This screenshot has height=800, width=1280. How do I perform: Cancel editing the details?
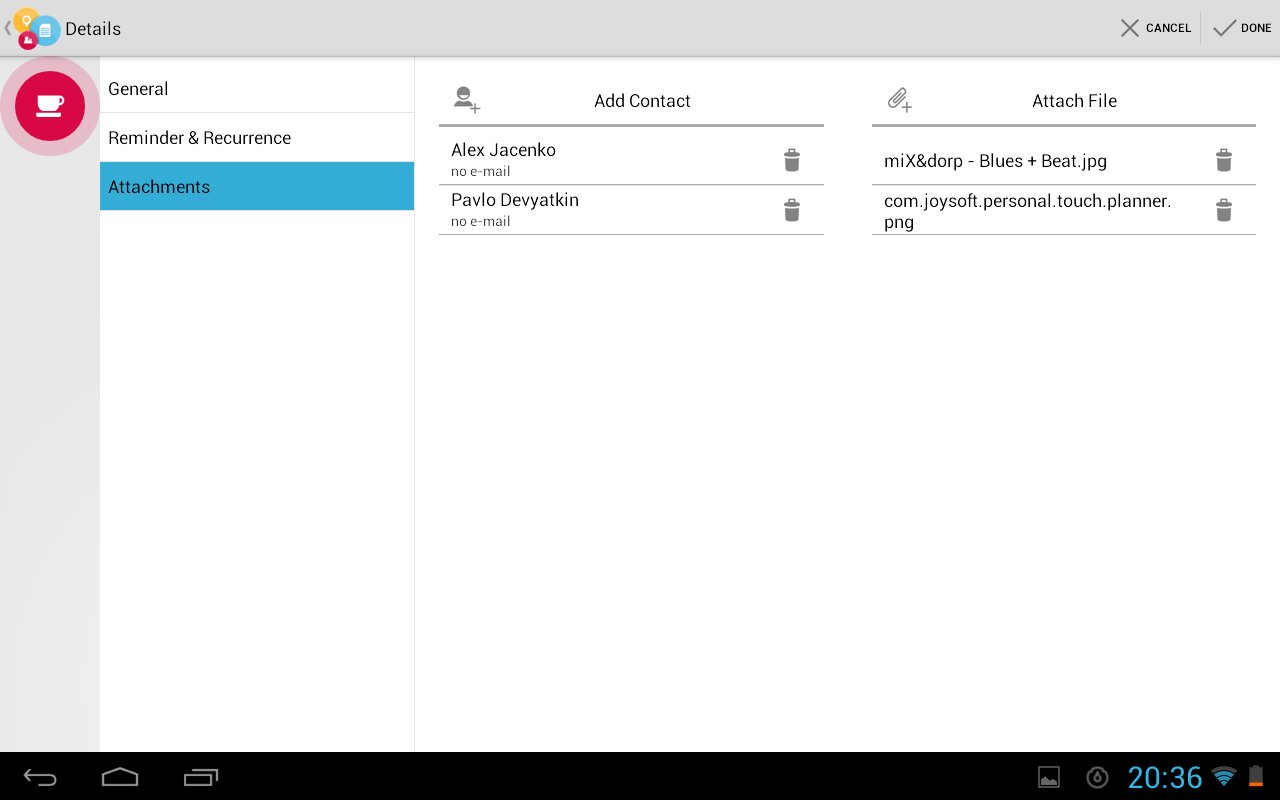pyautogui.click(x=1156, y=28)
